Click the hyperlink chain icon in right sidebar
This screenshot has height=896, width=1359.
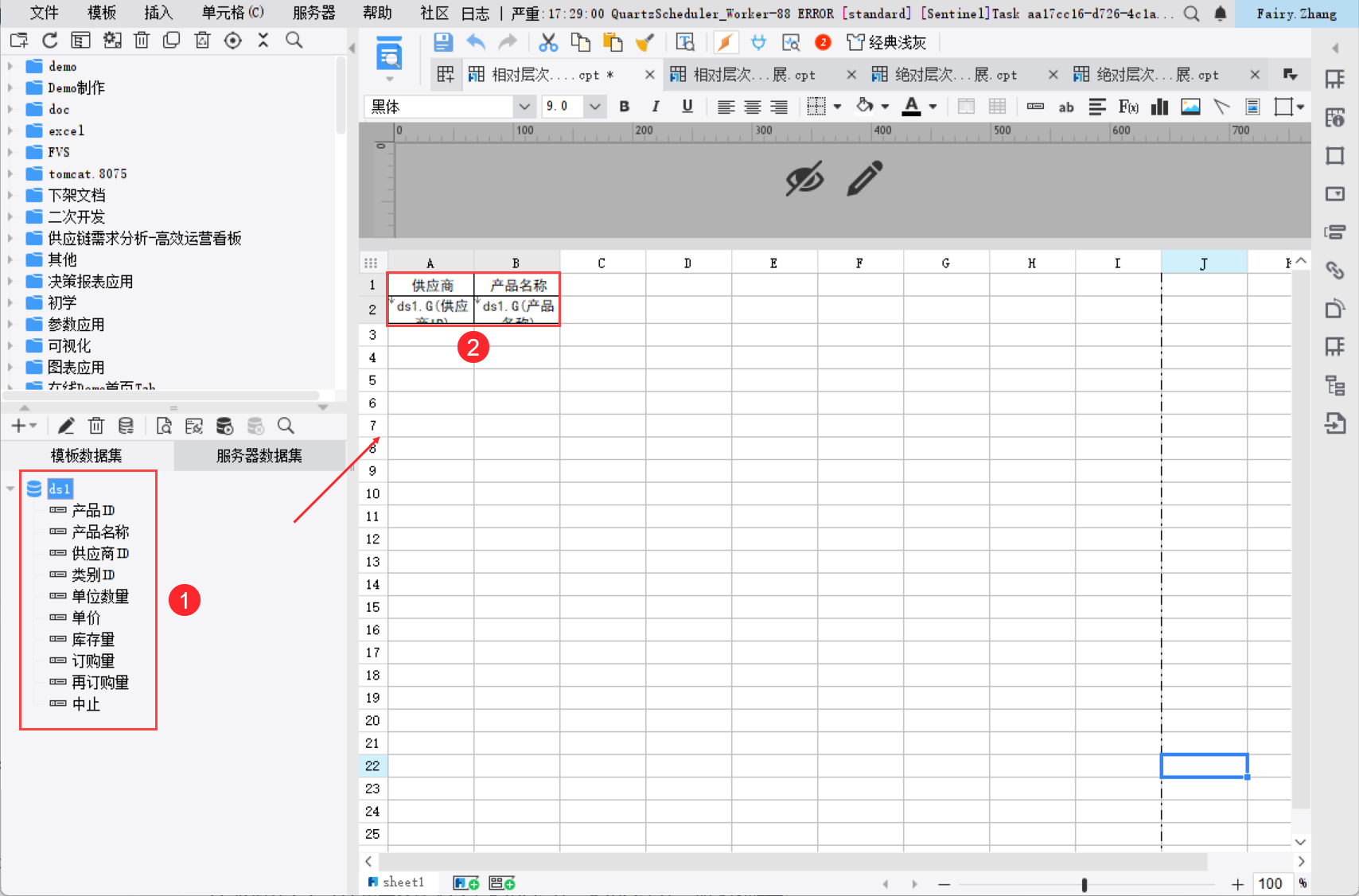pyautogui.click(x=1334, y=271)
